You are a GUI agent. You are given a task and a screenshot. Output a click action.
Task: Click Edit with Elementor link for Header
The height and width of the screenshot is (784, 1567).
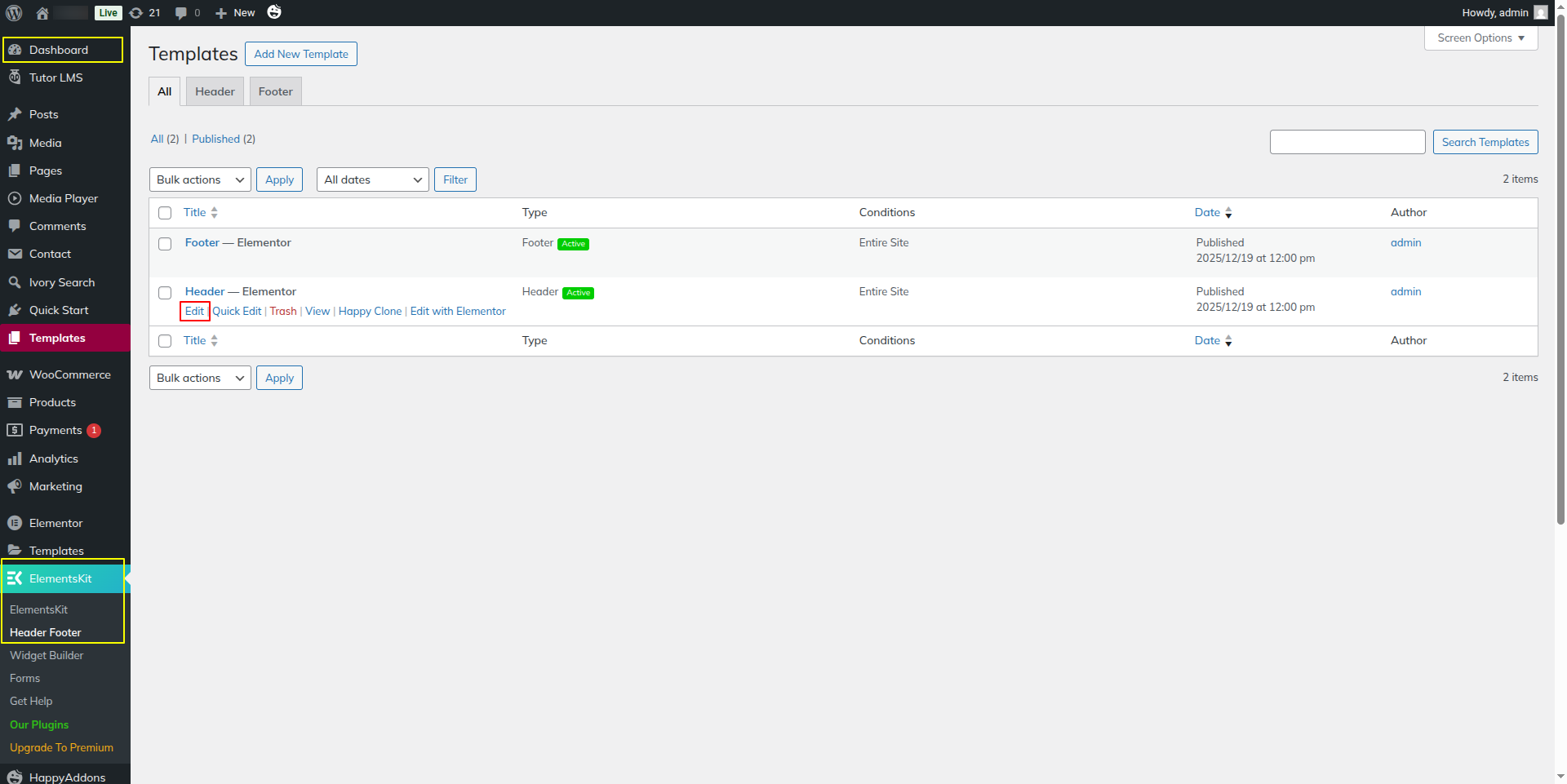[x=458, y=311]
